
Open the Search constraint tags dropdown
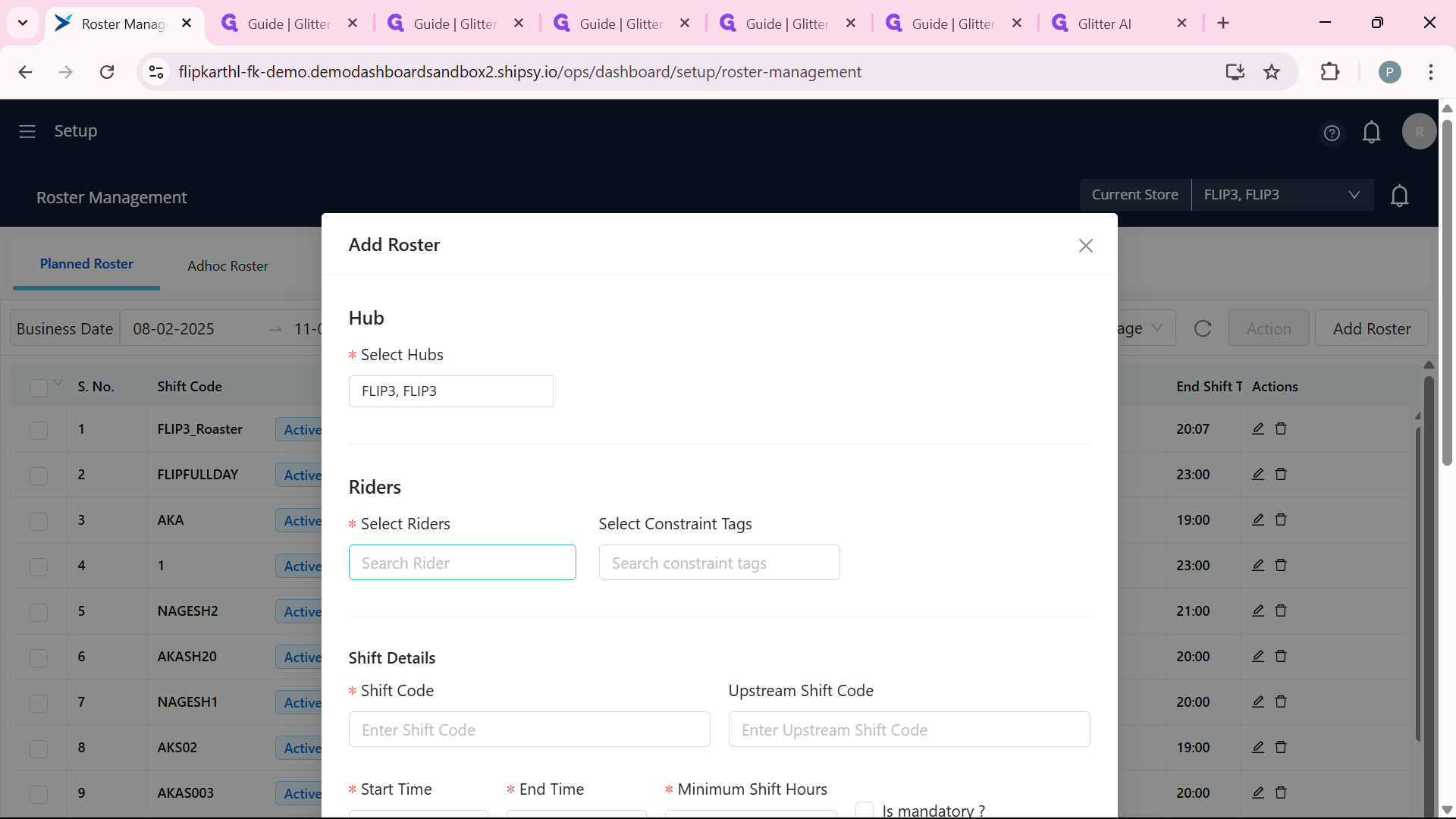(x=719, y=563)
